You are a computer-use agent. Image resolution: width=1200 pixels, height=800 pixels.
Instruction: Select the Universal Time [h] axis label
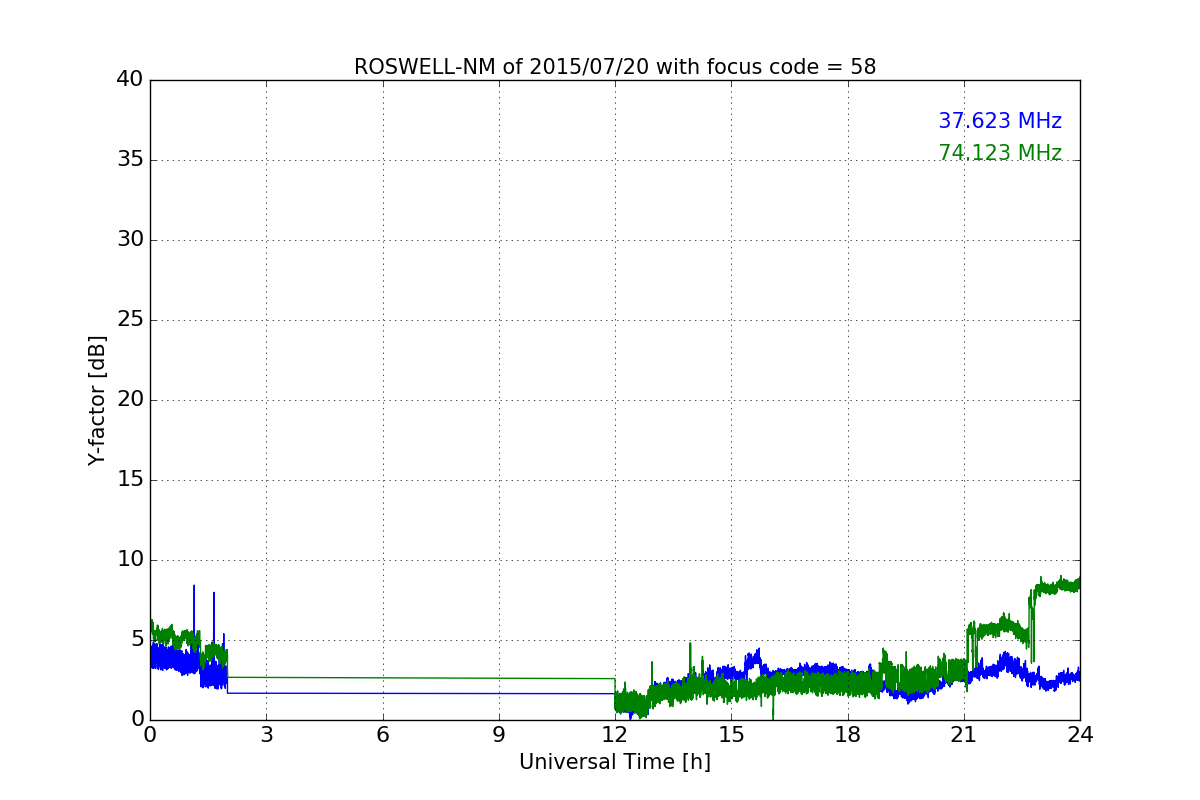tap(615, 762)
